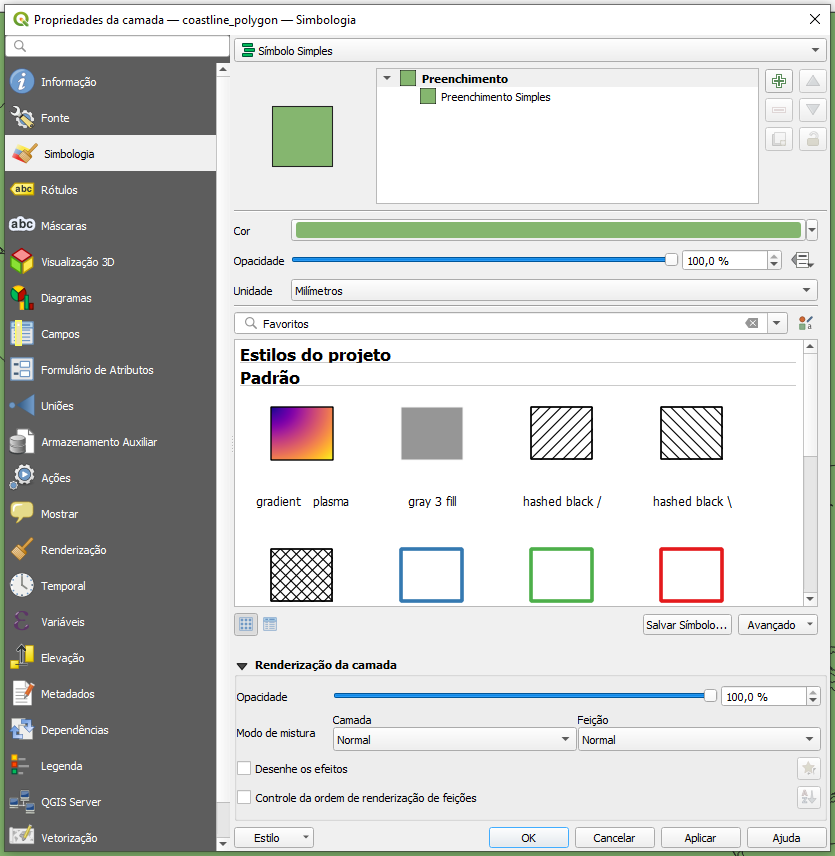
Task: Enable the Desenhe os efeitos checkbox
Action: click(244, 769)
